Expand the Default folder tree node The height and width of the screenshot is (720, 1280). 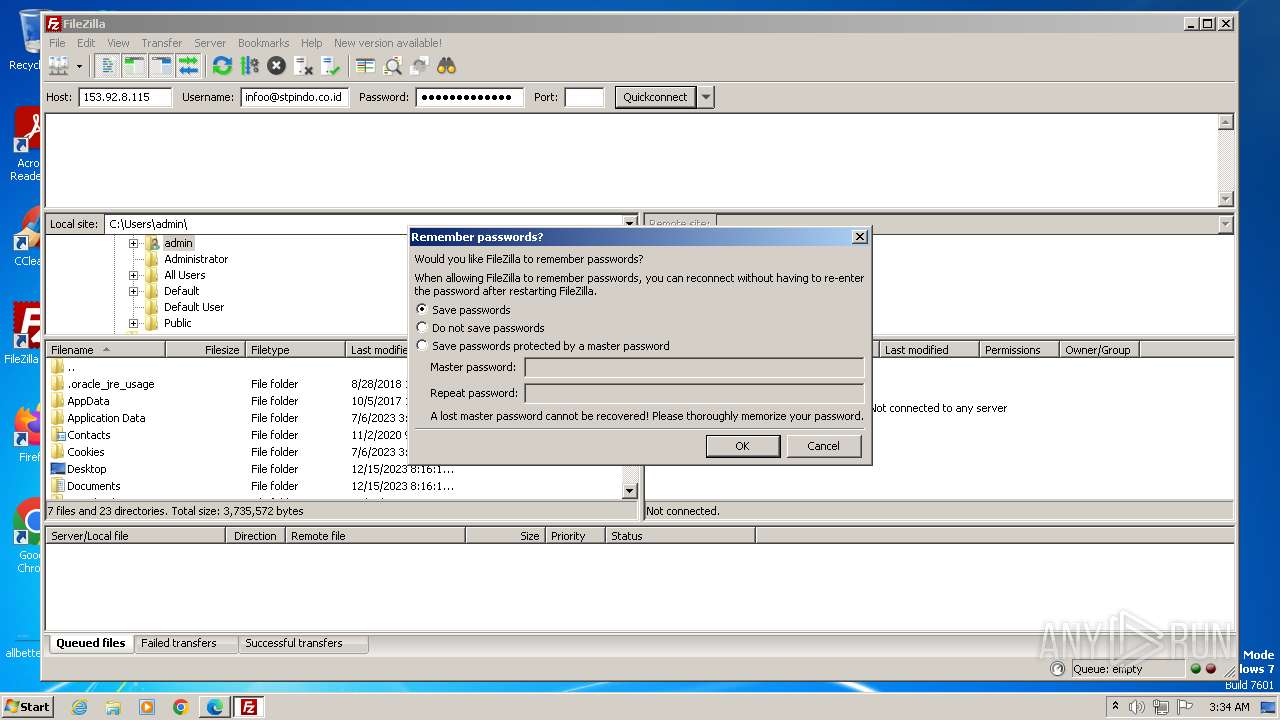[x=133, y=291]
